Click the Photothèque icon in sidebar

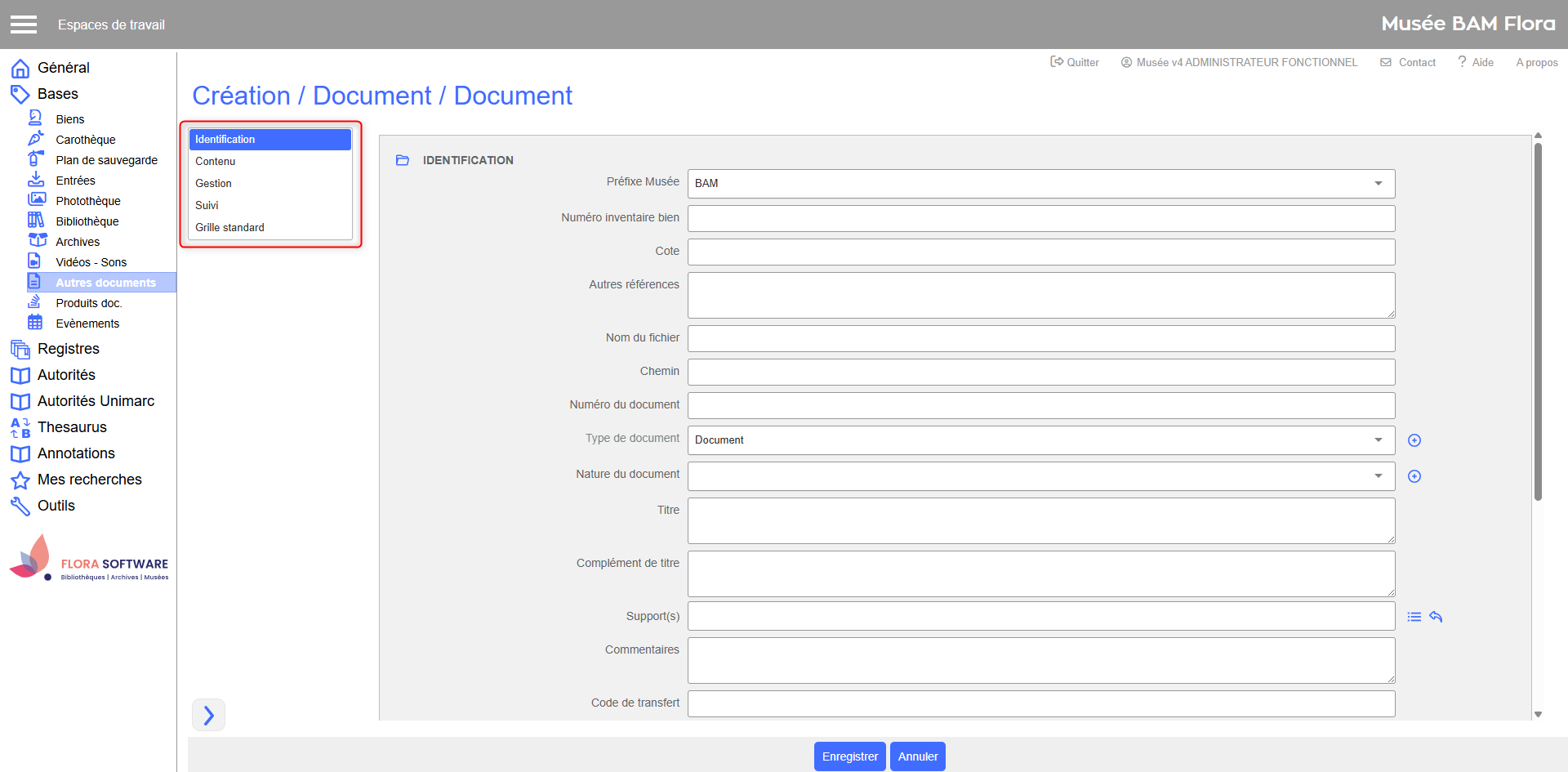click(37, 199)
